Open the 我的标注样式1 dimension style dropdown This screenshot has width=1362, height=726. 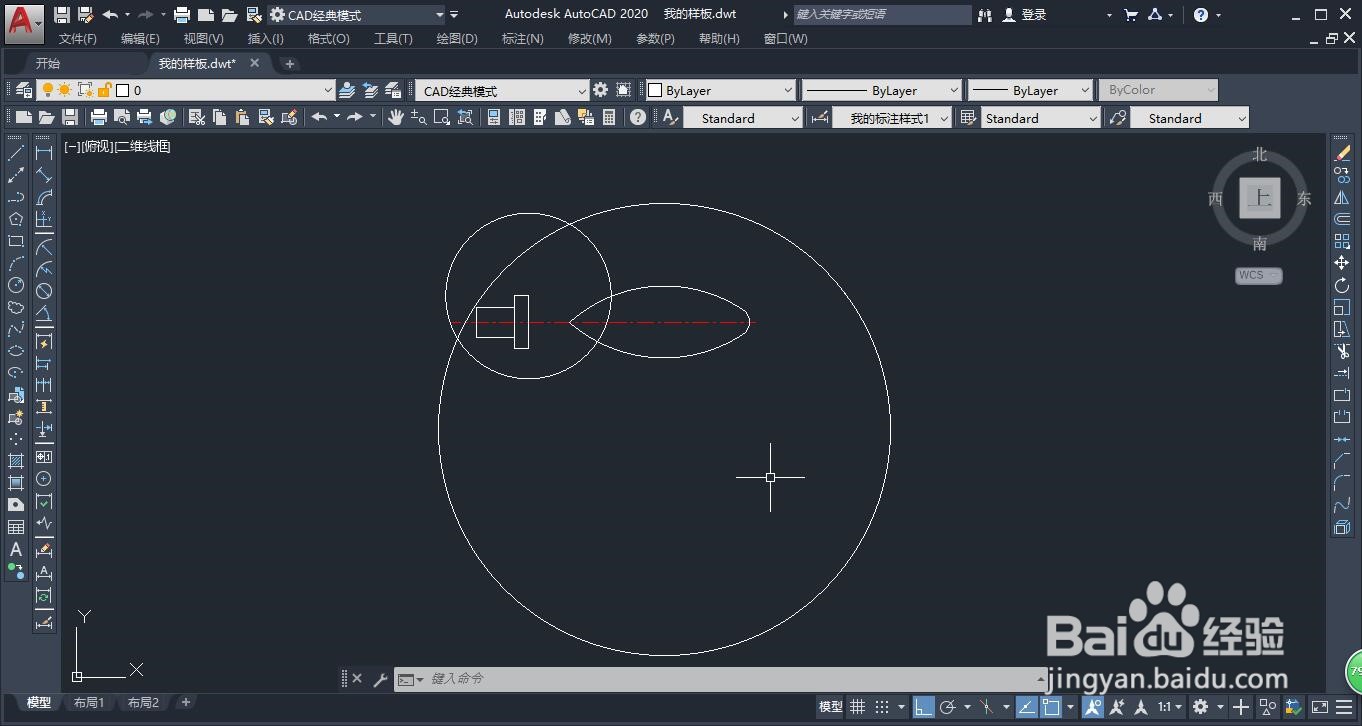pyautogui.click(x=943, y=118)
